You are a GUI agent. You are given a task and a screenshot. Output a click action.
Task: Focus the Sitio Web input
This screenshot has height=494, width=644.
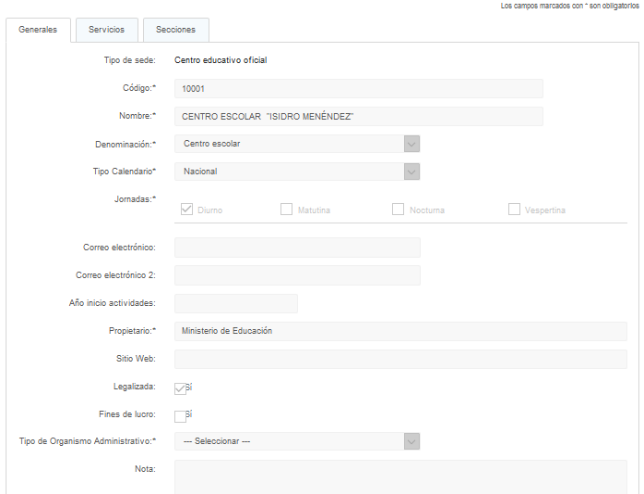coord(400,359)
